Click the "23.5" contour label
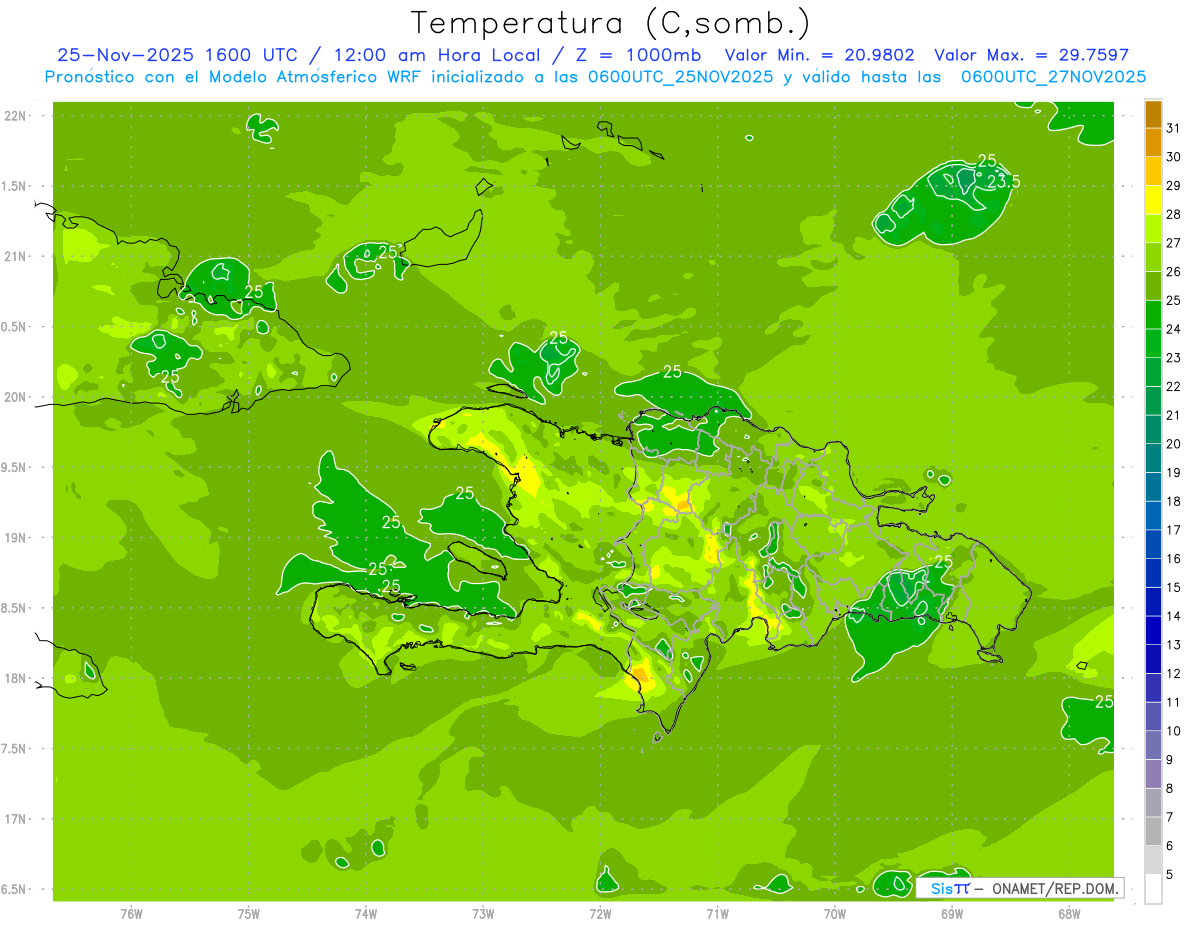This screenshot has width=1200, height=927. 1003,182
